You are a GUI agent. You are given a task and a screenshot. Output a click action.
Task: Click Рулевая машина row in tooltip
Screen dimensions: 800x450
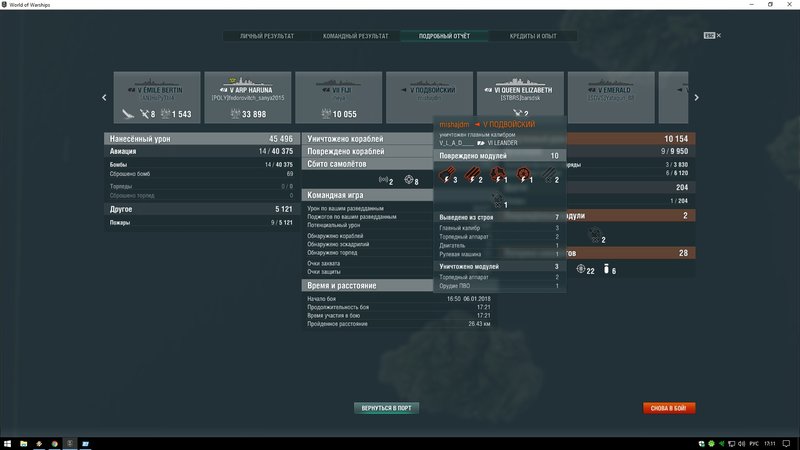[499, 254]
